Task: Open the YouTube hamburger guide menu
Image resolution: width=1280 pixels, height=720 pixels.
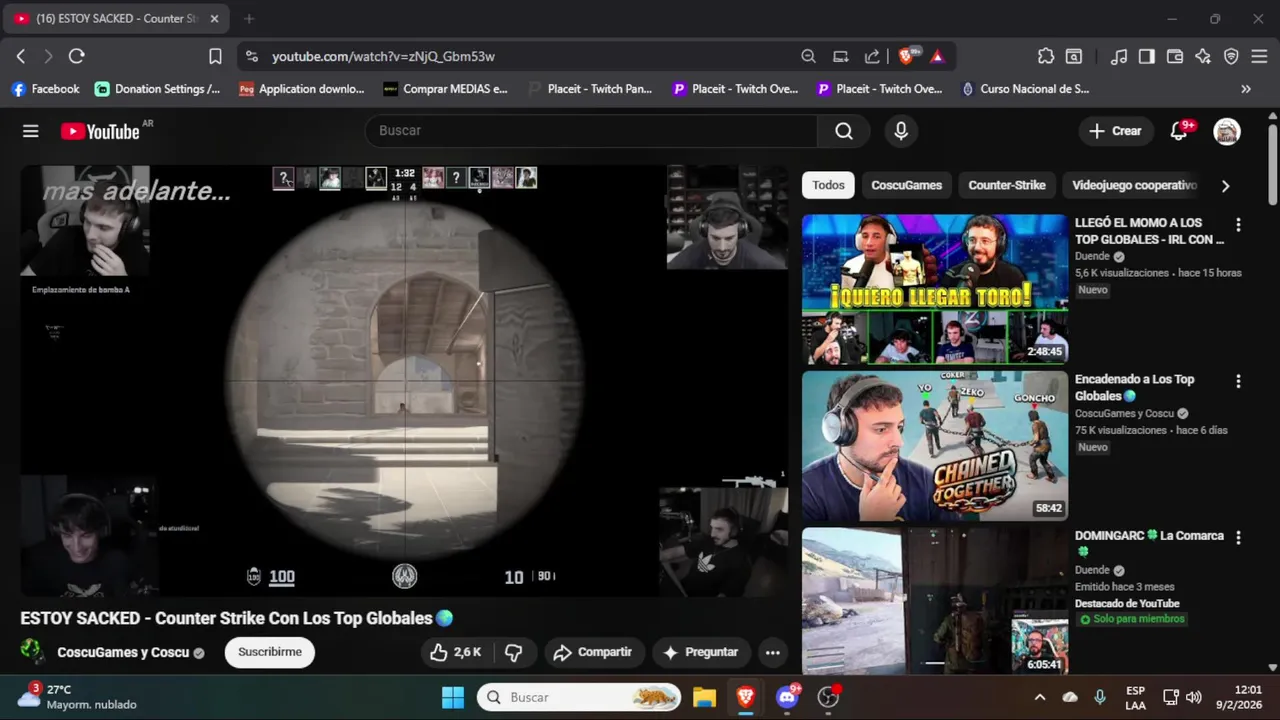Action: point(31,131)
